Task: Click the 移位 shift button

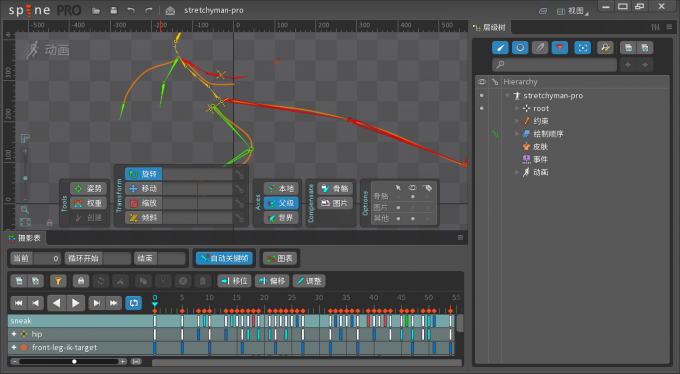Action: click(x=234, y=281)
